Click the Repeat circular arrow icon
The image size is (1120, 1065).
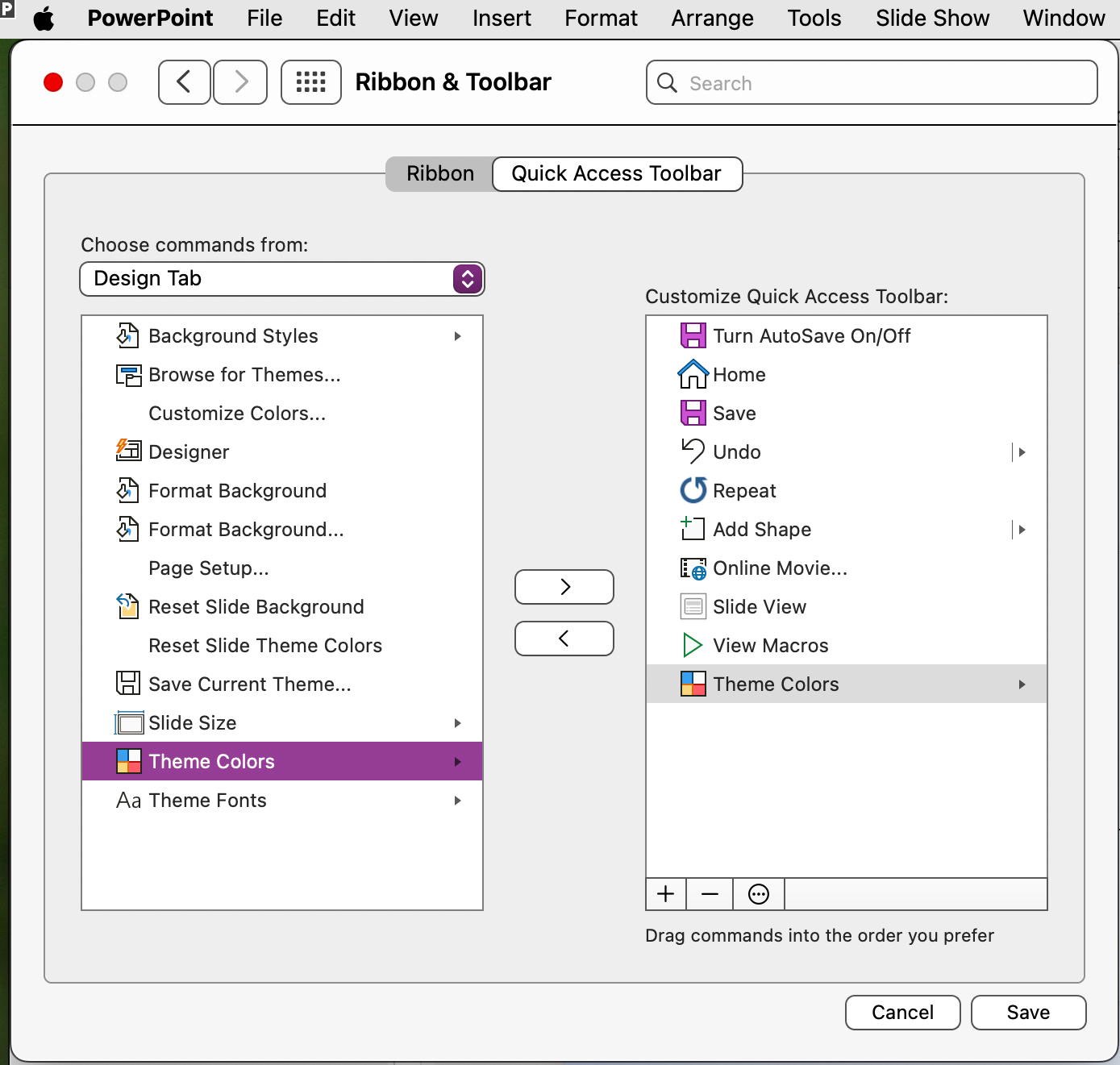tap(693, 490)
